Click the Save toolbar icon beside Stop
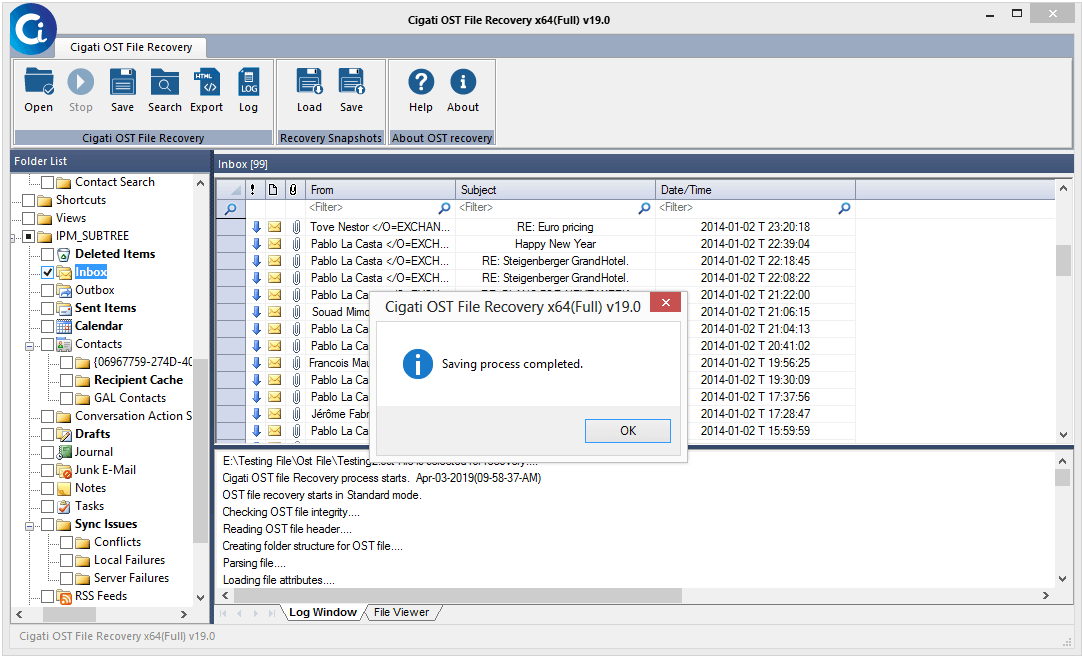This screenshot has height=656, width=1082. [123, 82]
